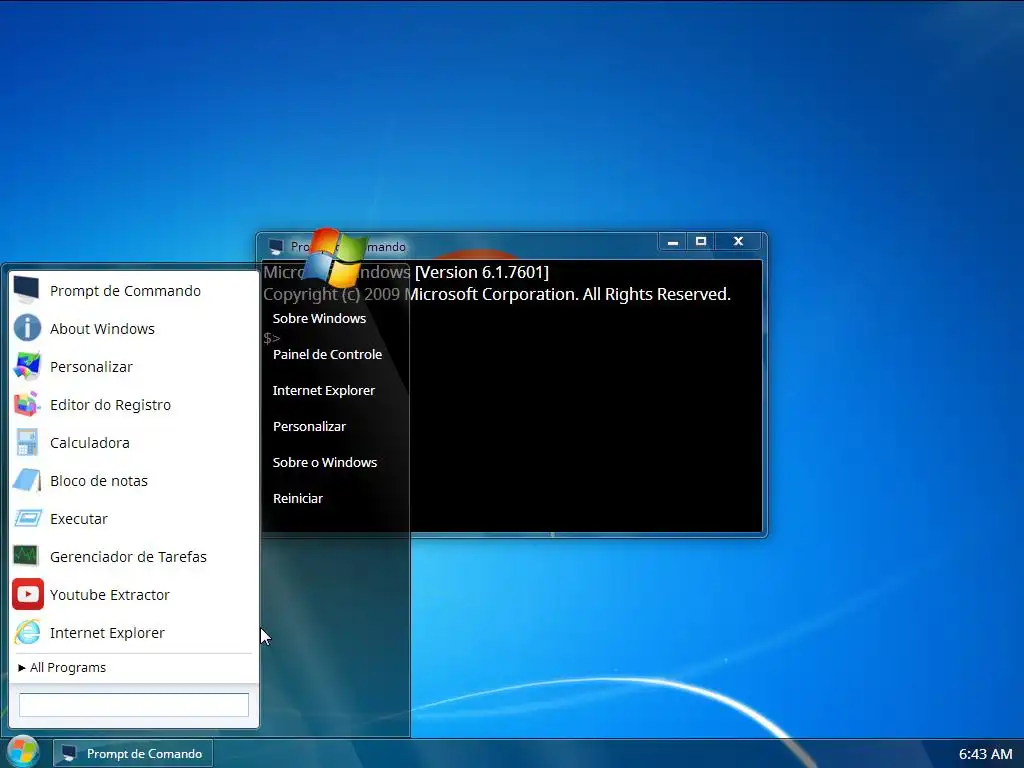Screen dimensions: 1024x768
Task: Click the Gerenciador de Tarefas label
Action: tap(128, 556)
